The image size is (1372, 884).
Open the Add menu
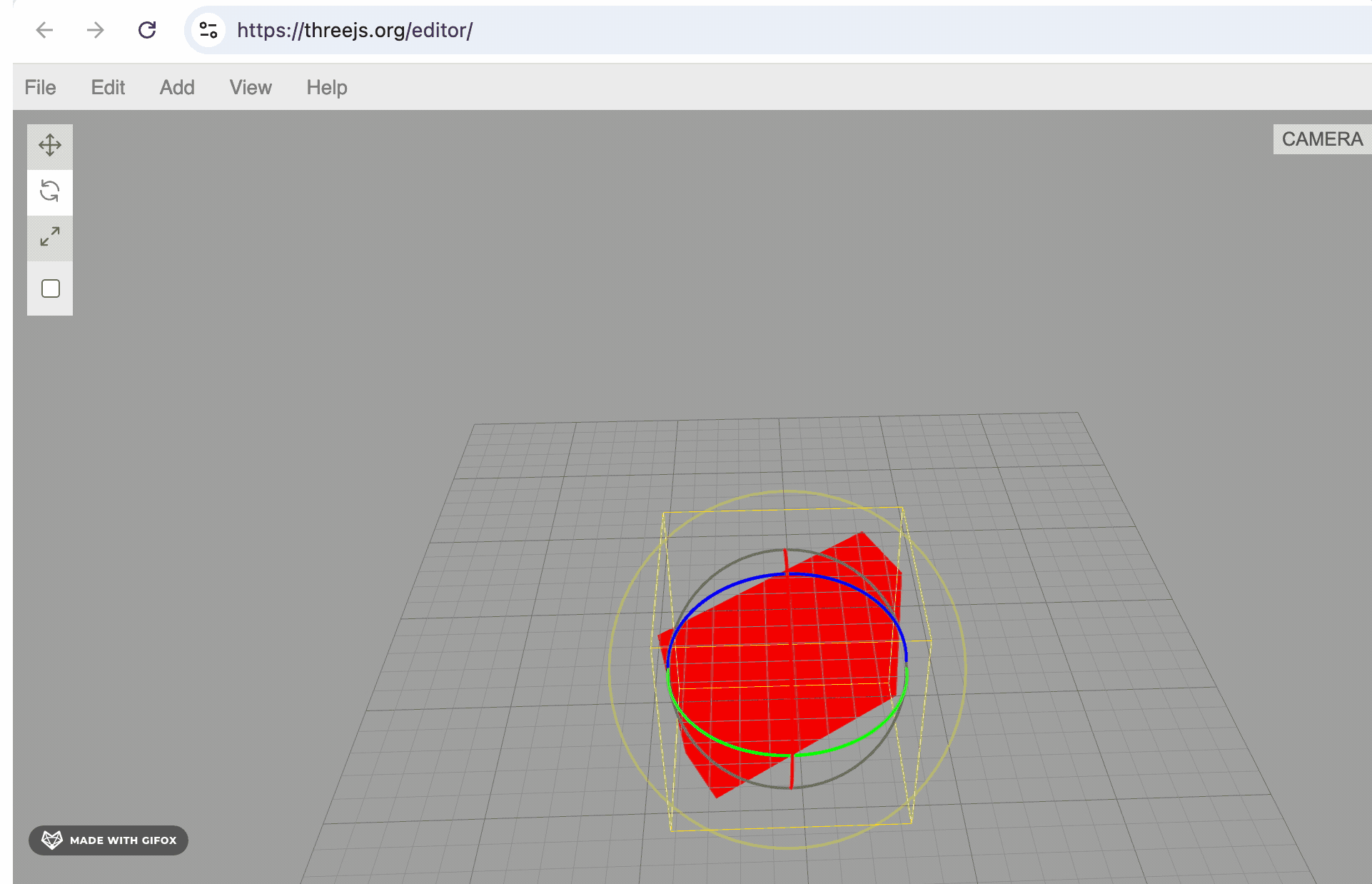(177, 87)
